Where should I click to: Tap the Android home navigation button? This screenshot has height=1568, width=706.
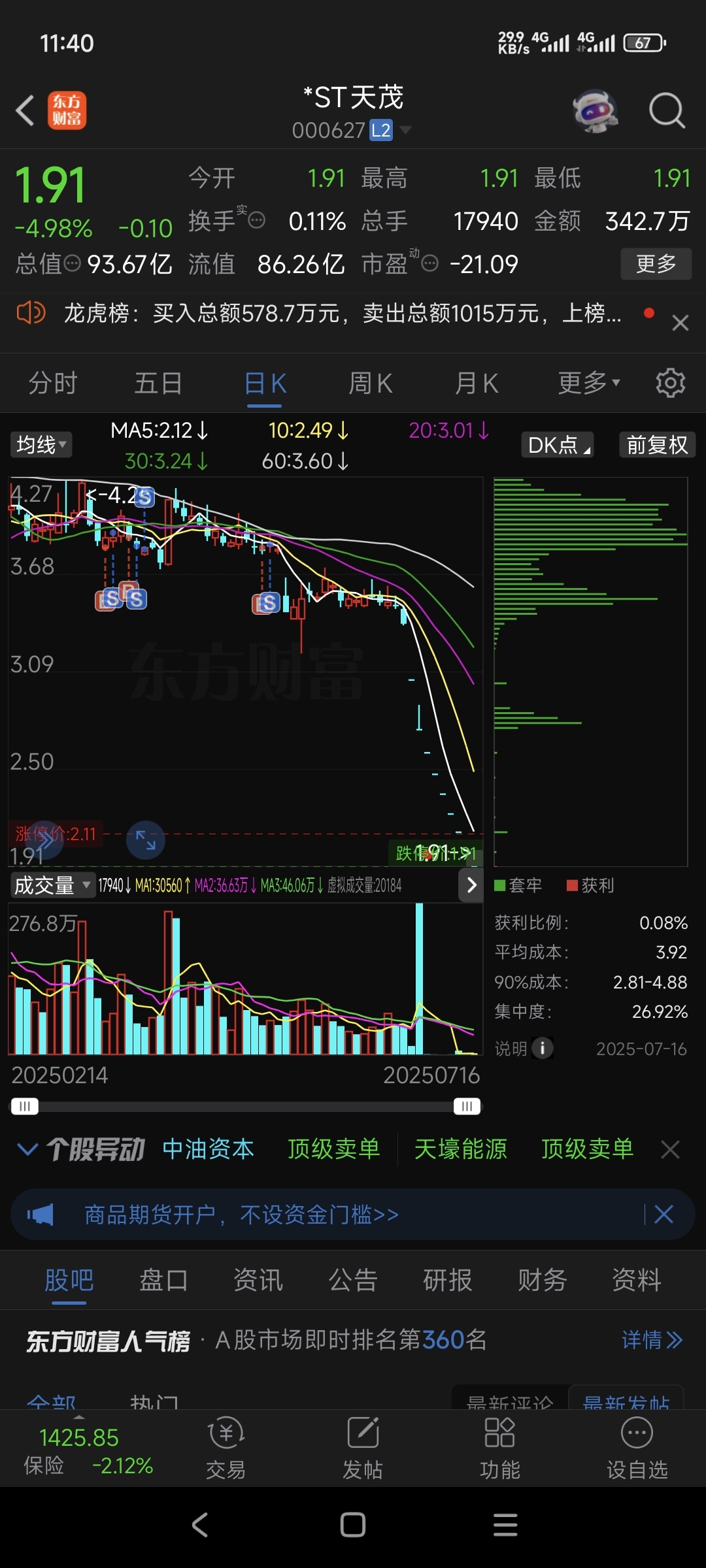click(353, 1525)
